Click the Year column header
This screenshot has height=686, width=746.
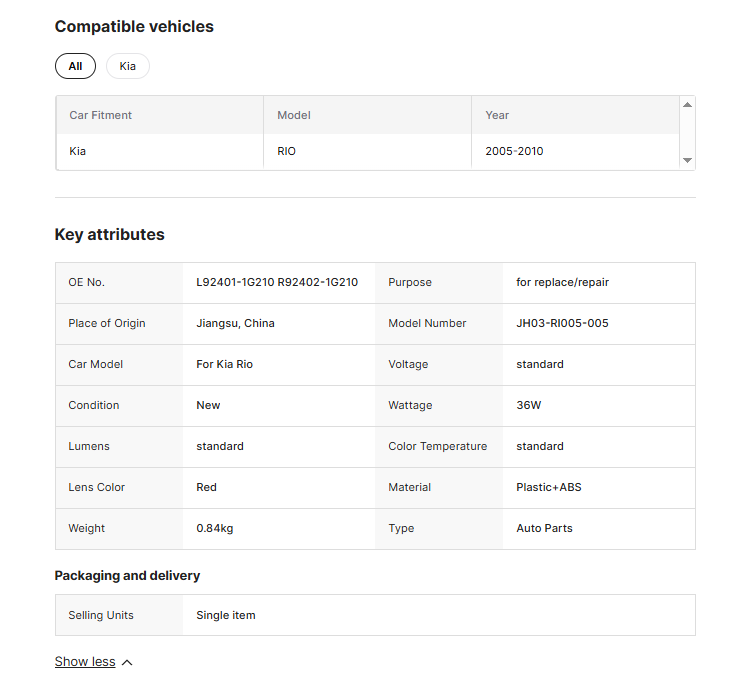point(497,115)
